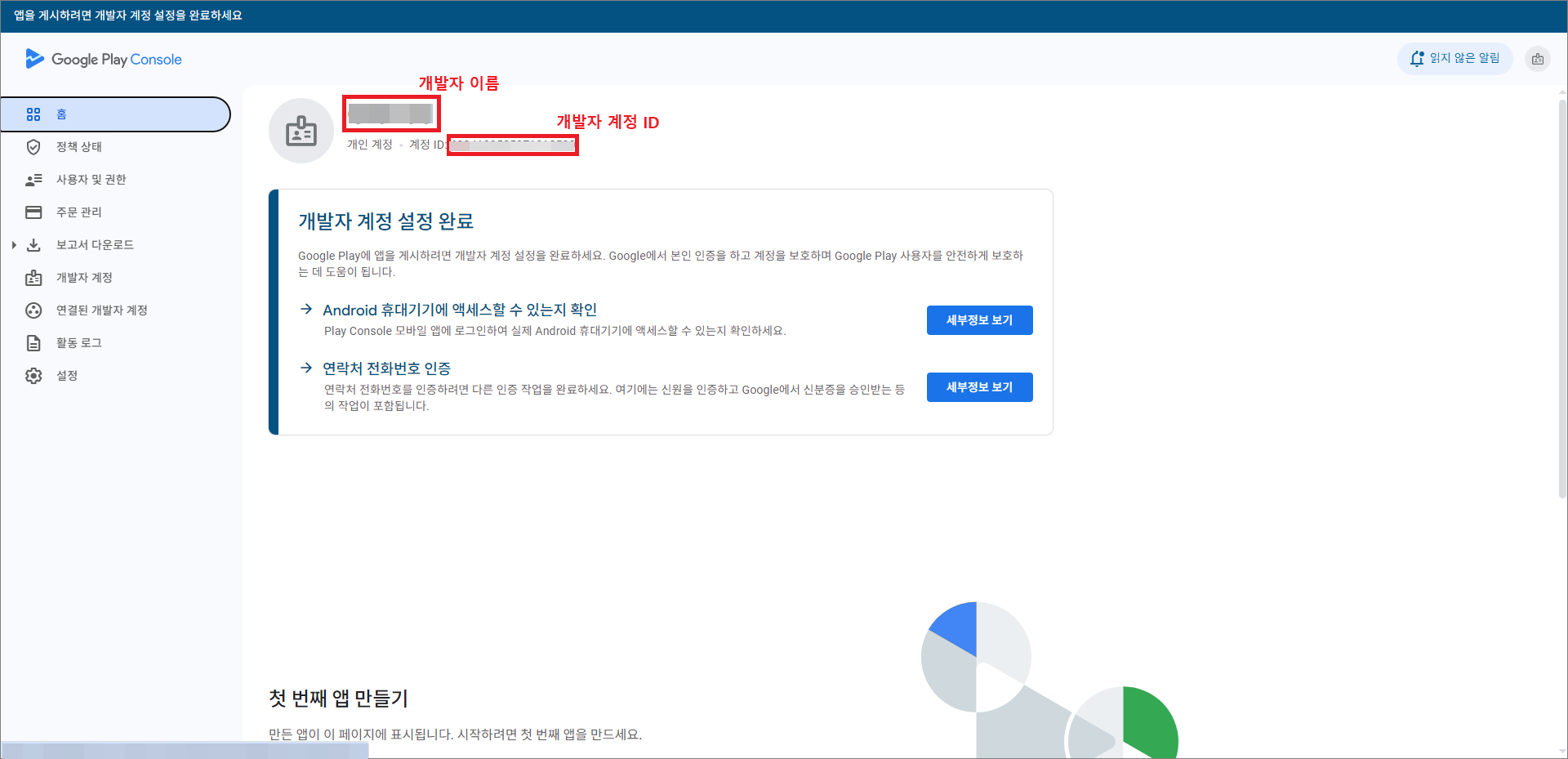Image resolution: width=1568 pixels, height=759 pixels.
Task: Select the 개인 계정 account type label
Action: tap(368, 145)
